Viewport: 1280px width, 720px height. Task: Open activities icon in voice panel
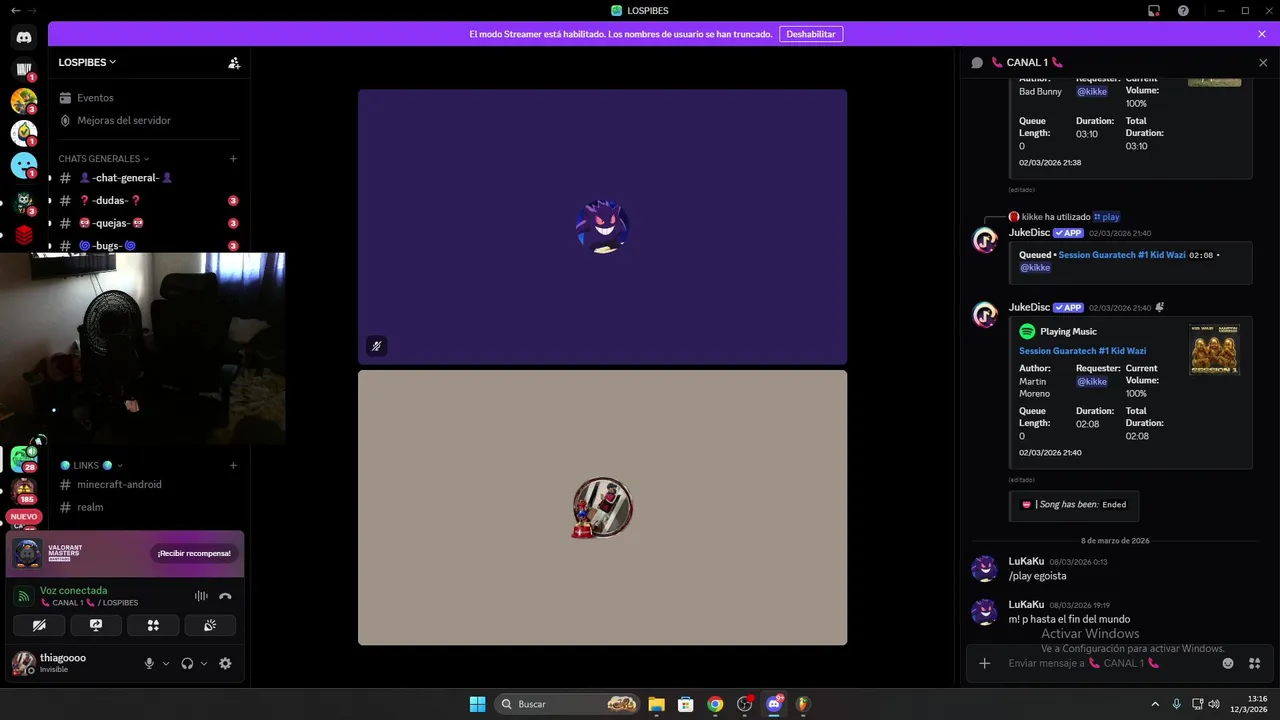point(153,625)
